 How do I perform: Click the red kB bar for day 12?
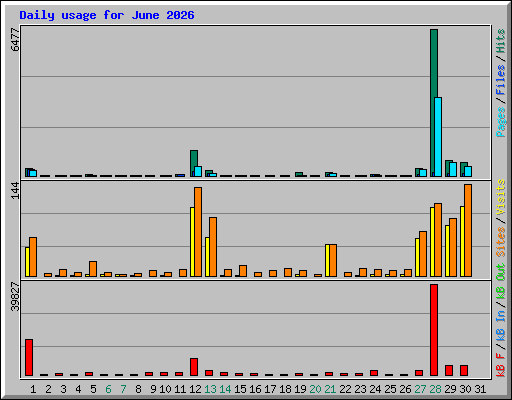pyautogui.click(x=194, y=367)
